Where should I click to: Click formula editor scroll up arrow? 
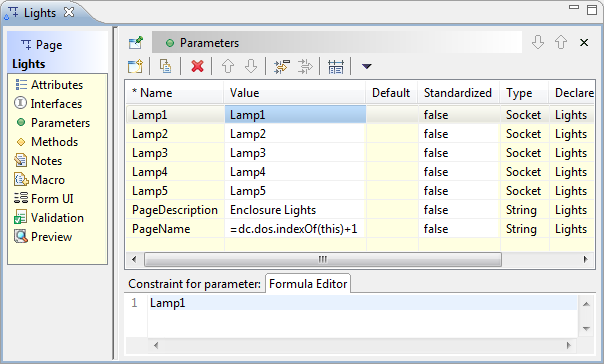pyautogui.click(x=586, y=304)
